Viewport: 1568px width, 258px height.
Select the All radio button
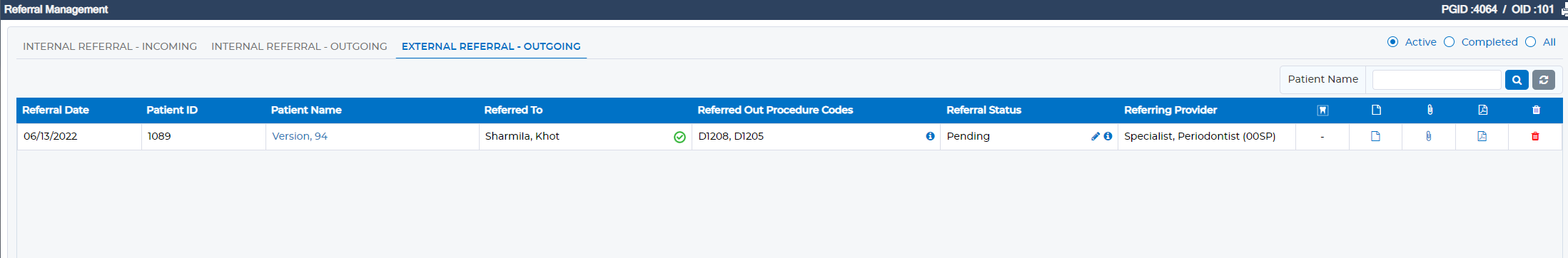[x=1530, y=42]
